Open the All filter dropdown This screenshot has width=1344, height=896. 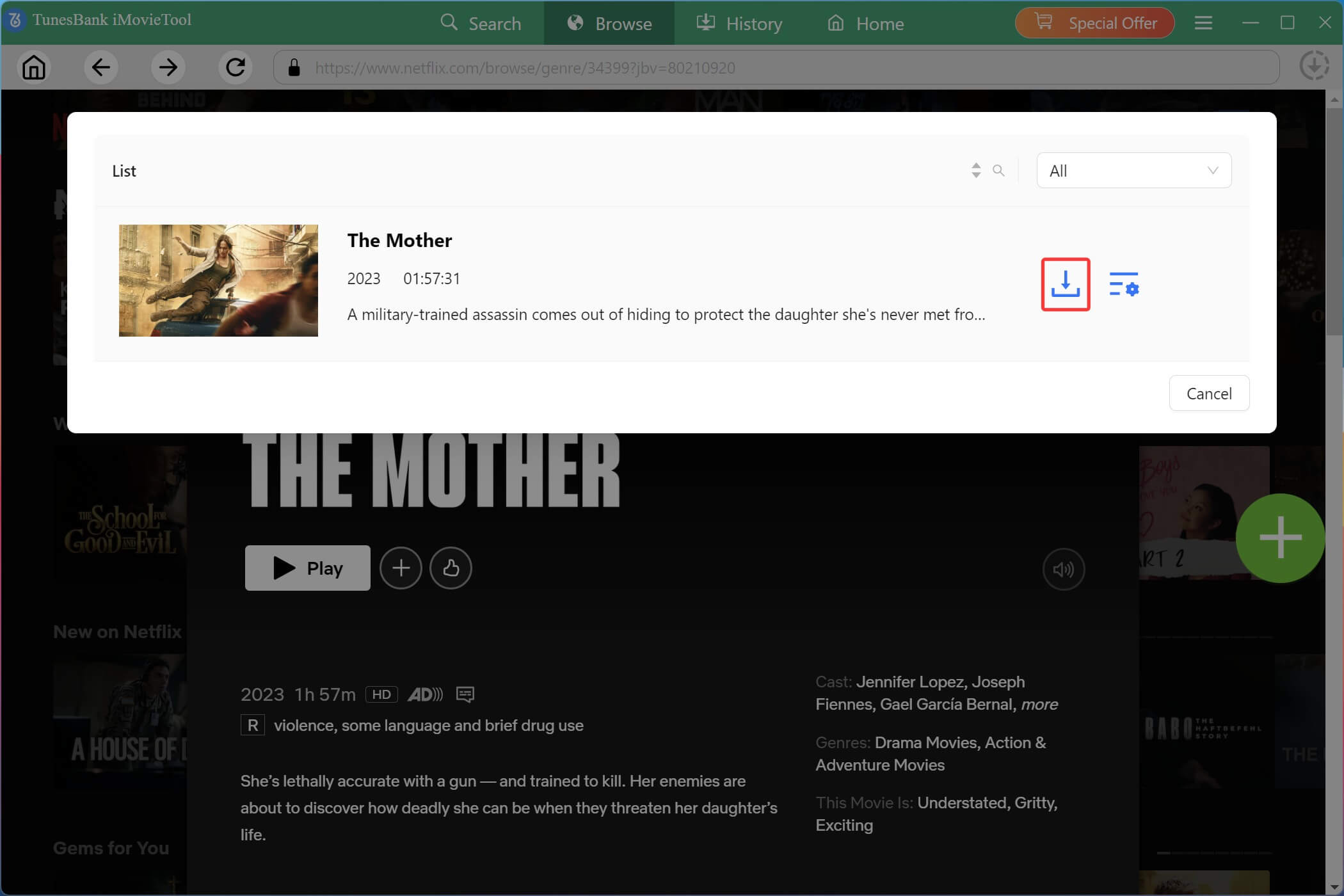point(1133,170)
